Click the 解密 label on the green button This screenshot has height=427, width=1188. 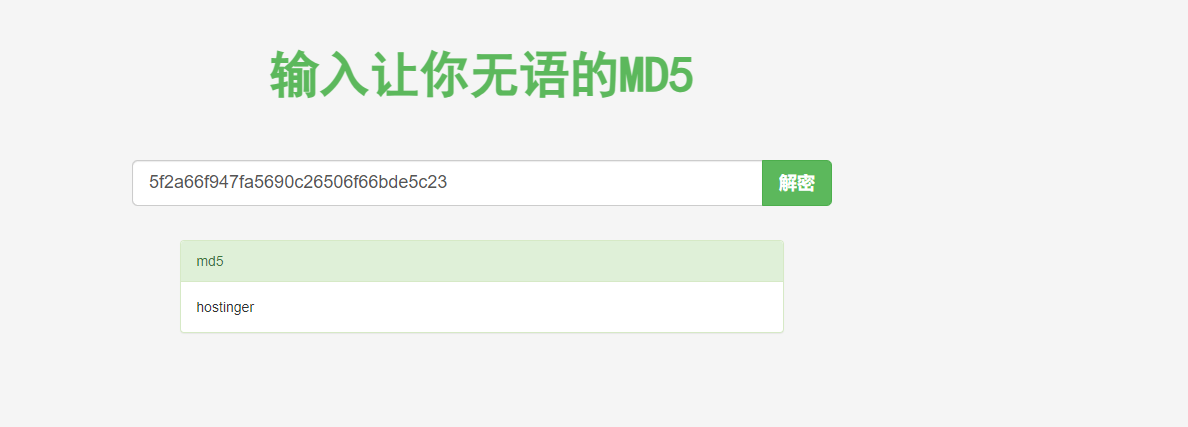[x=796, y=183]
